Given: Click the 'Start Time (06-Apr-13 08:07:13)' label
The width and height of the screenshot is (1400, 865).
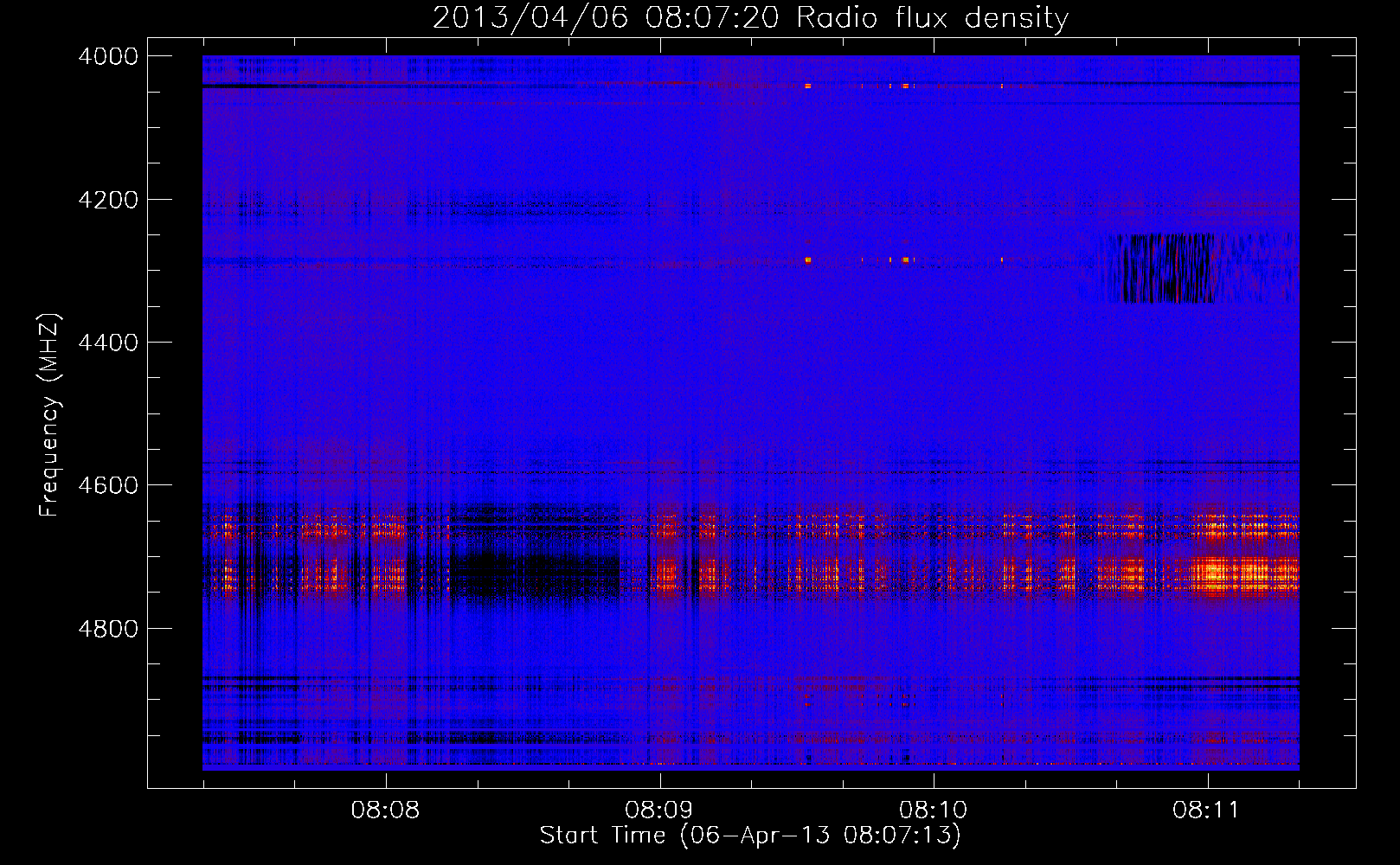Looking at the screenshot, I should point(750,836).
